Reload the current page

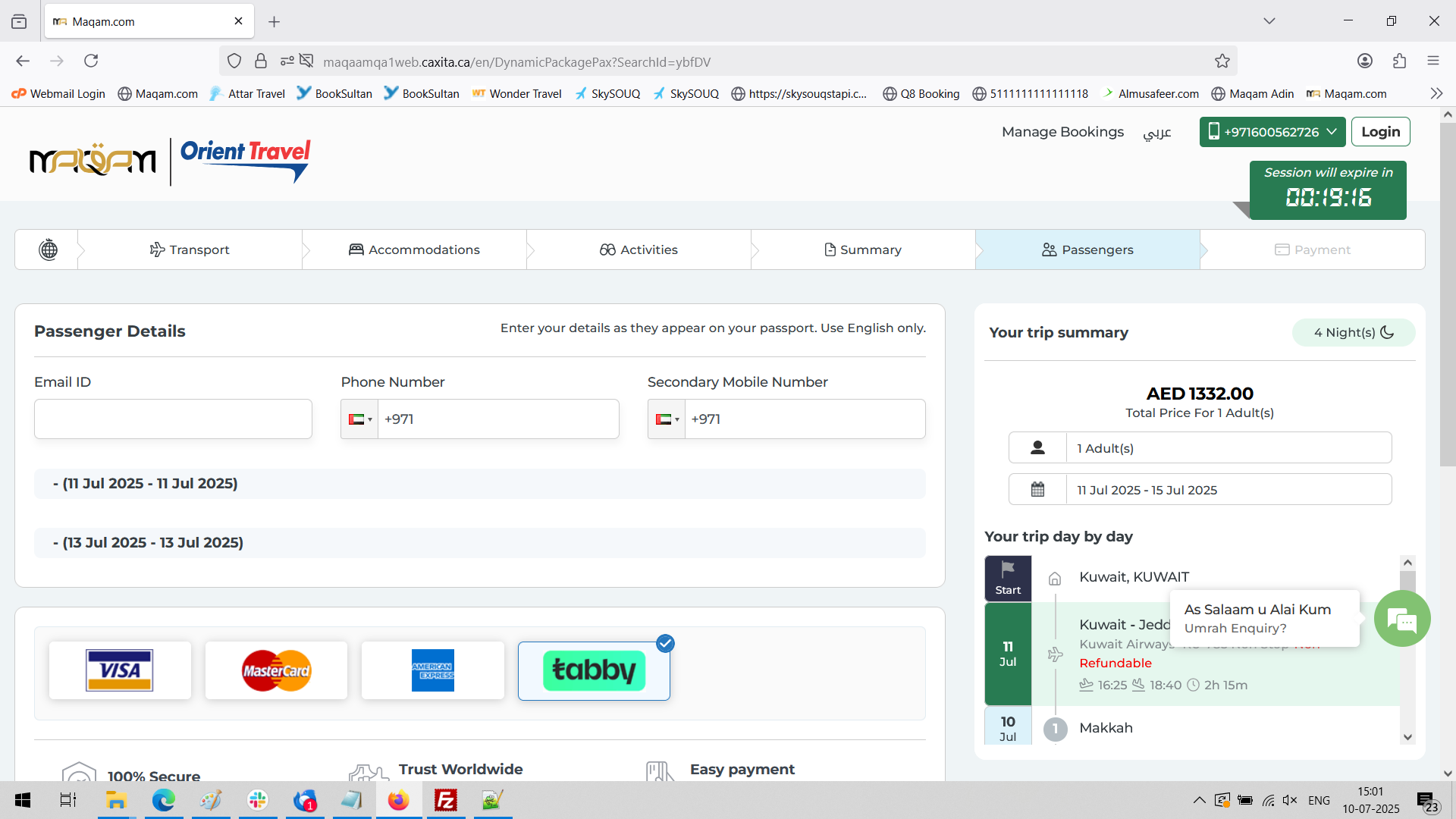pyautogui.click(x=91, y=61)
